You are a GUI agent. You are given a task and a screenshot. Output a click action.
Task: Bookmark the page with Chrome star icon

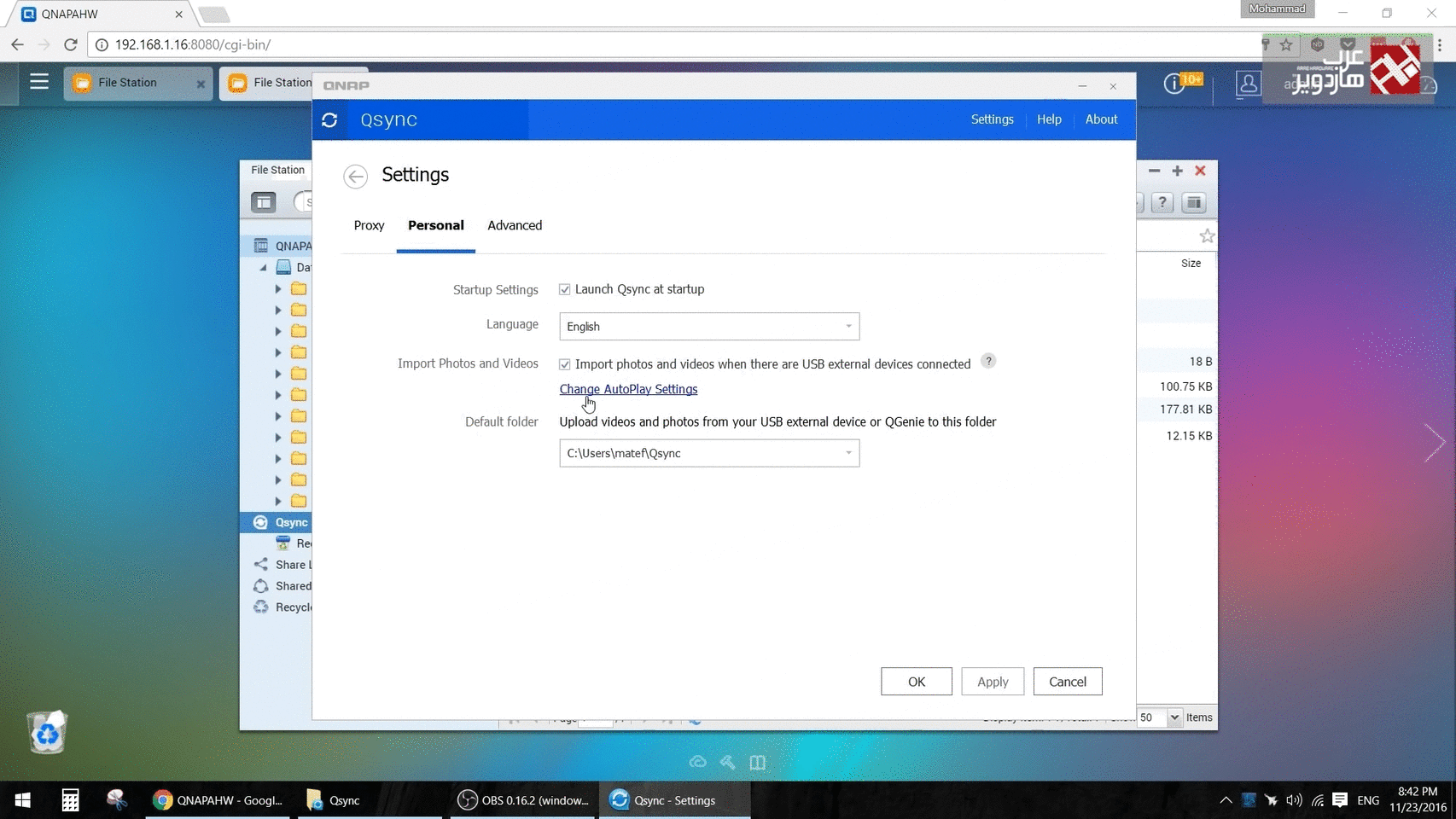pos(1286,44)
